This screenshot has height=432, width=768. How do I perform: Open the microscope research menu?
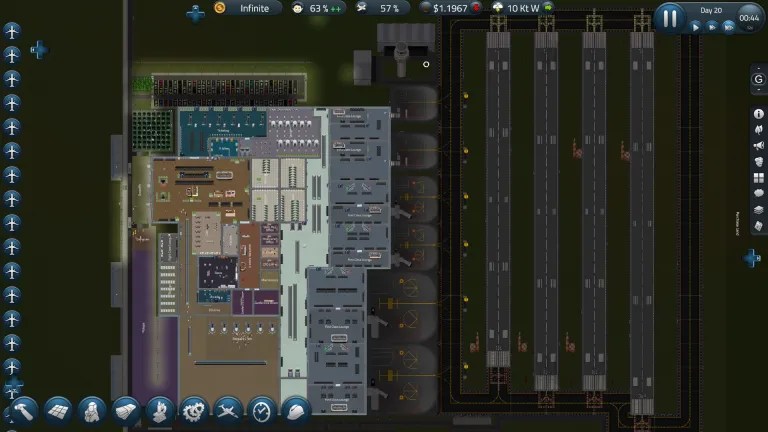coord(159,410)
